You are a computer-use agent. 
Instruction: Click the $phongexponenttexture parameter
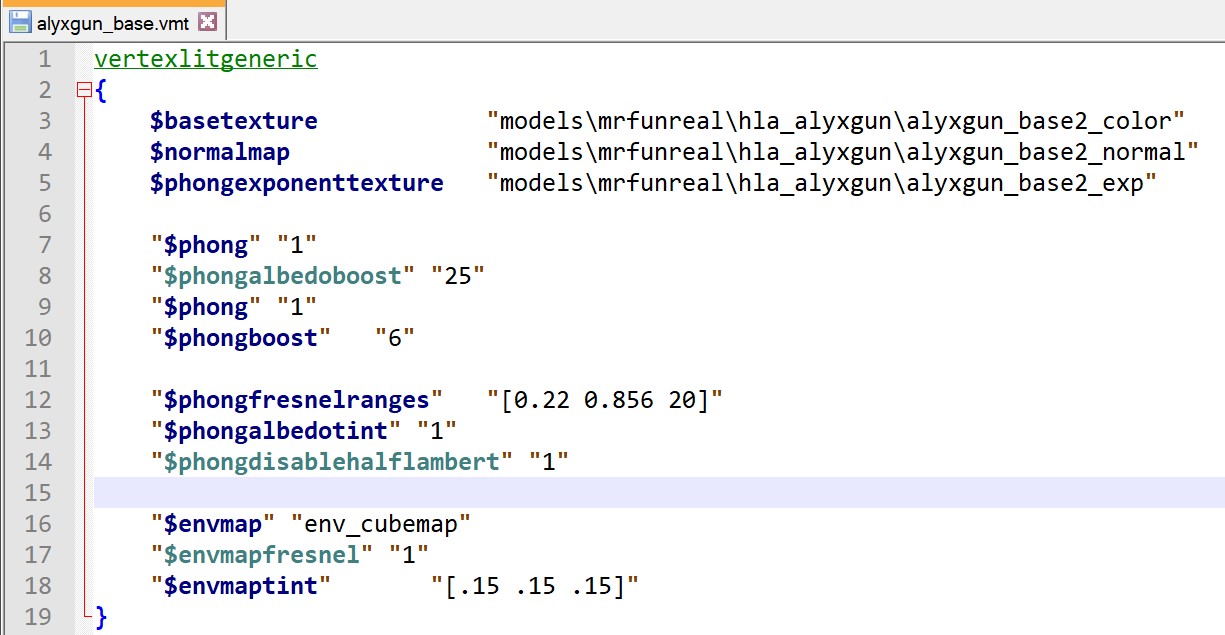click(297, 183)
